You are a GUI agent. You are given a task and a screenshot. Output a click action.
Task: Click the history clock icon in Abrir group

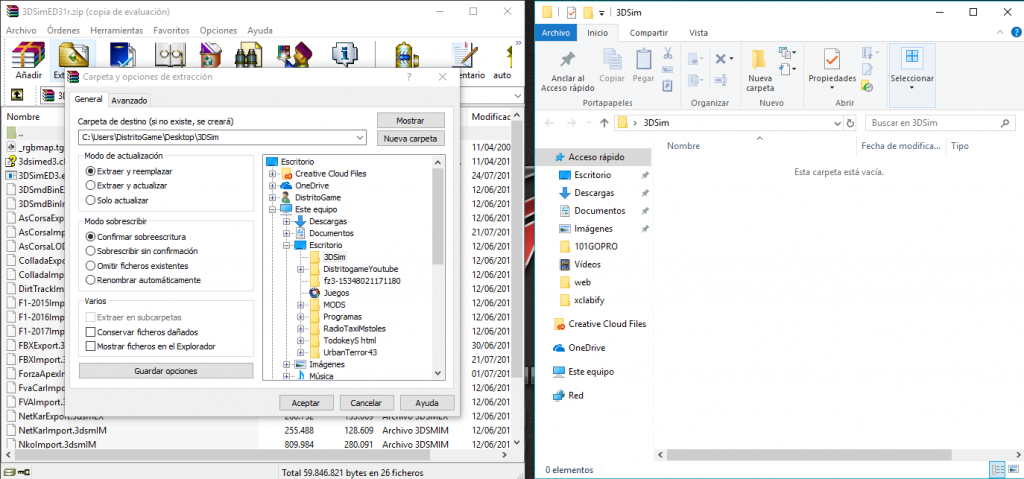point(867,86)
